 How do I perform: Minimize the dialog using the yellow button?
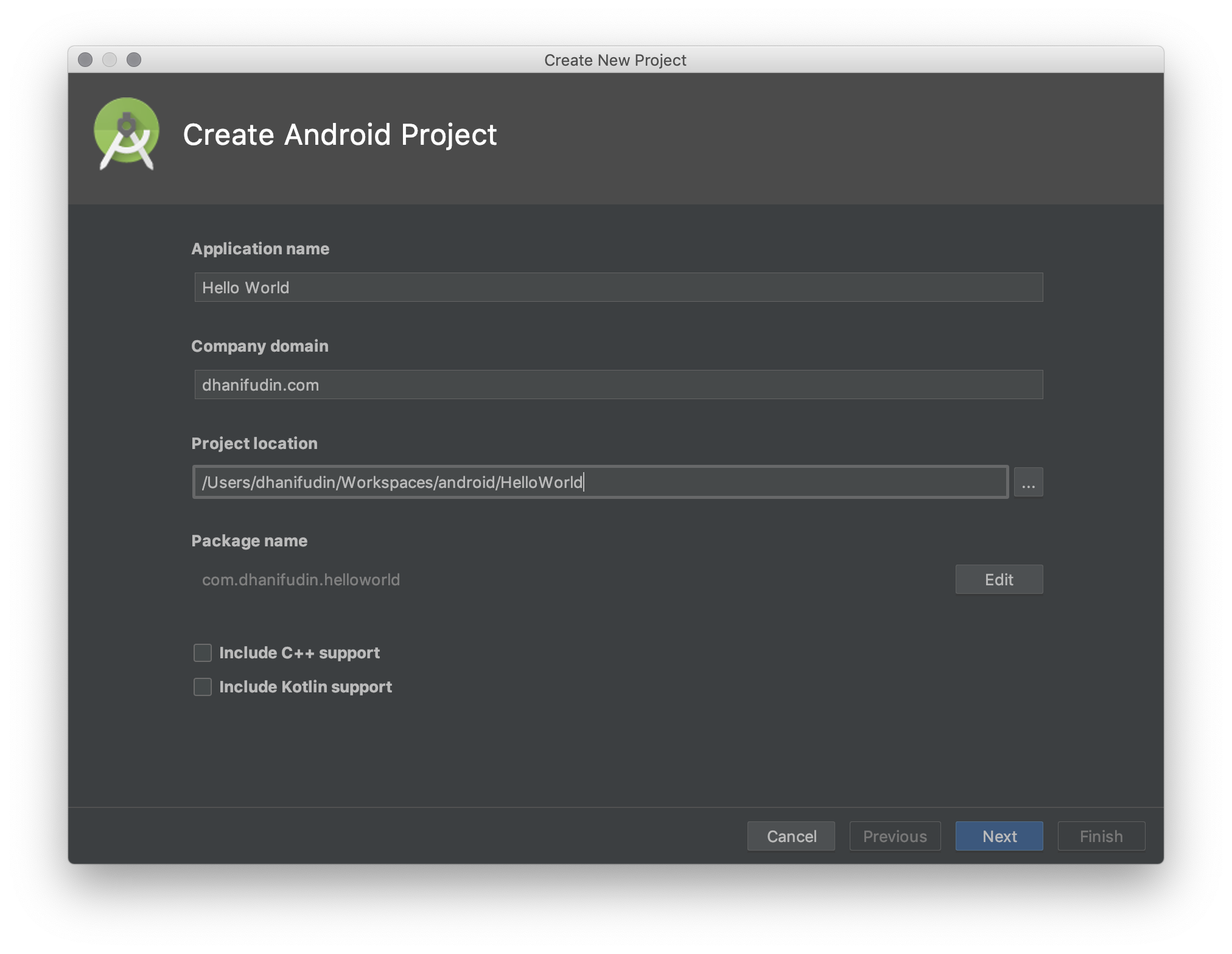coord(110,60)
